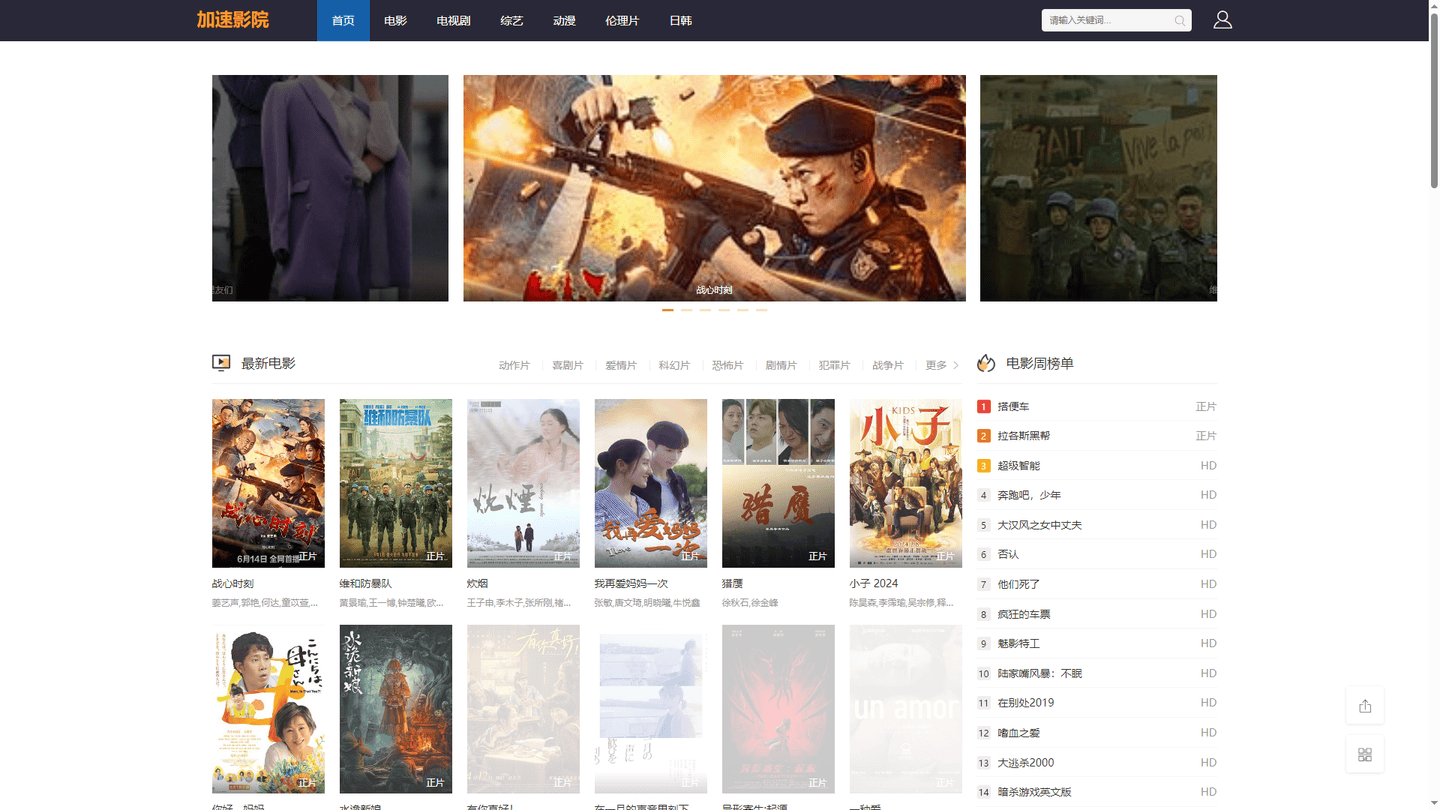Click the right carousel slide with soldiers

coord(1098,188)
